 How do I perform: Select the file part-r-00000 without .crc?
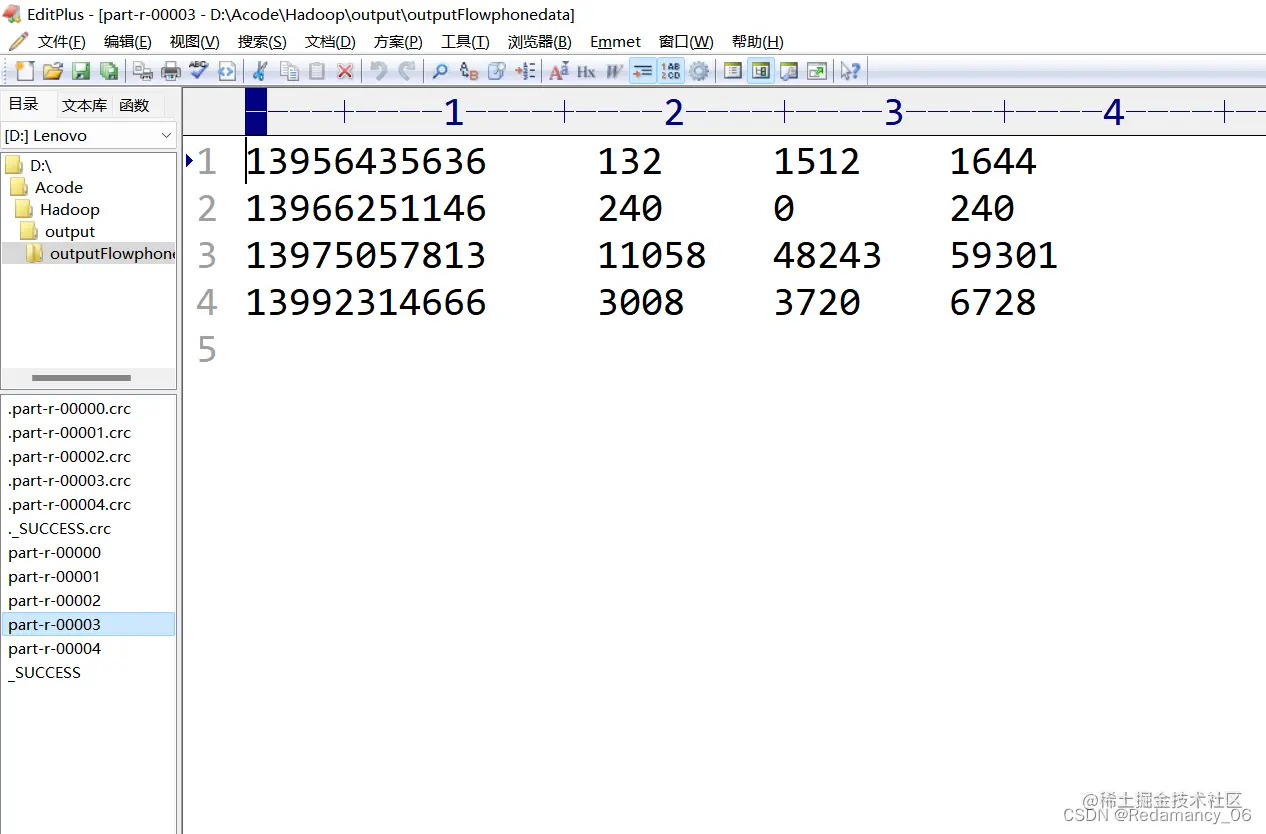tap(54, 552)
